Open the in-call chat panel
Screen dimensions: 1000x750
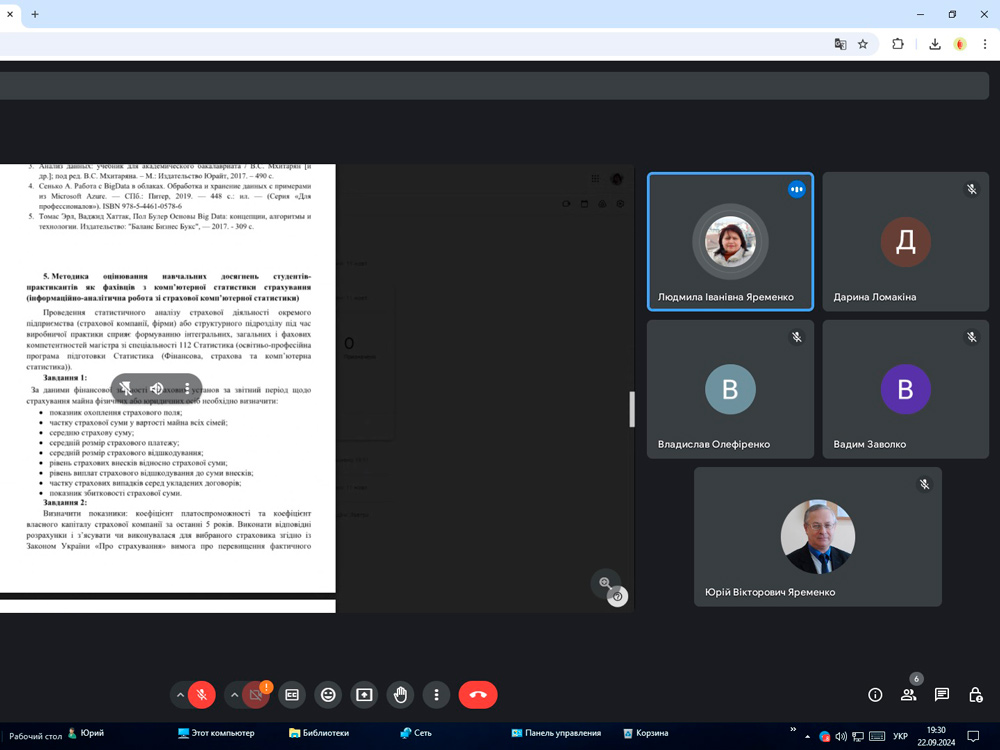pos(942,694)
